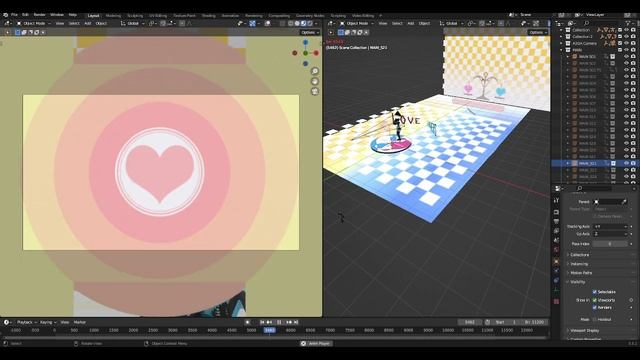Switch to the Modeling workspace tab
This screenshot has width=640, height=360.
(x=113, y=16)
